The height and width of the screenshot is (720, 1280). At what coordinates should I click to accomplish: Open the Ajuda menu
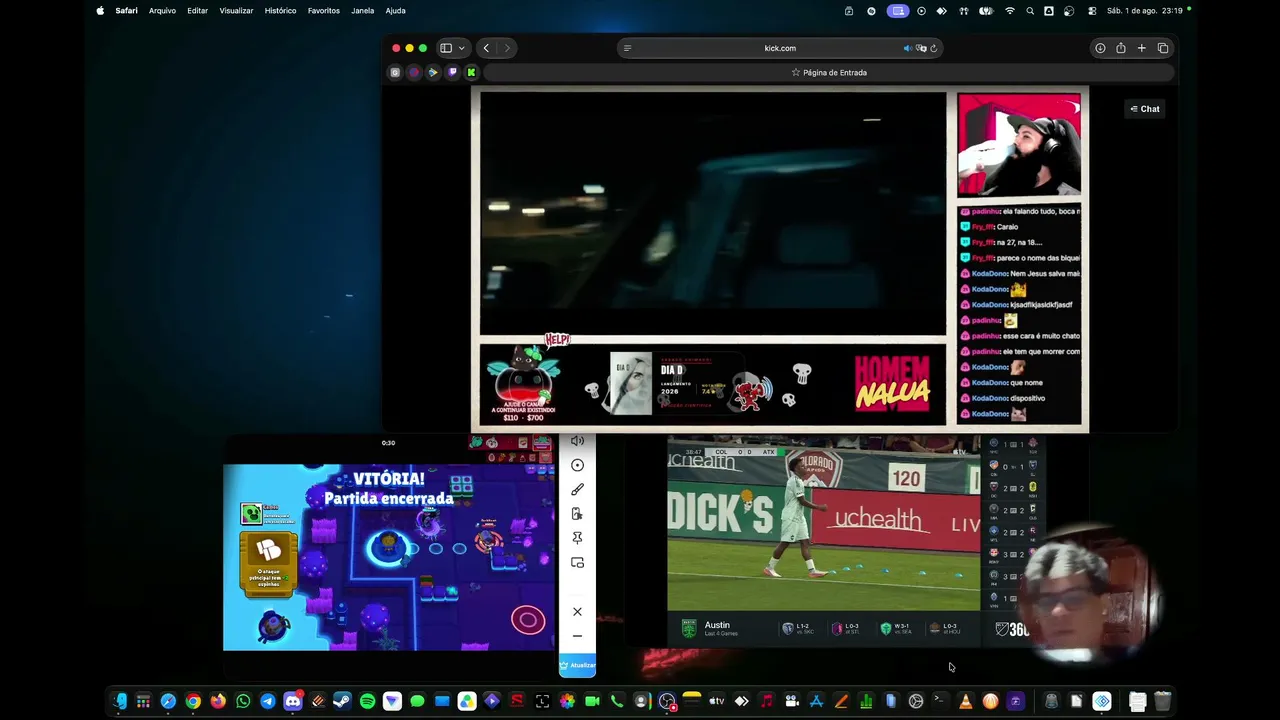coord(395,11)
